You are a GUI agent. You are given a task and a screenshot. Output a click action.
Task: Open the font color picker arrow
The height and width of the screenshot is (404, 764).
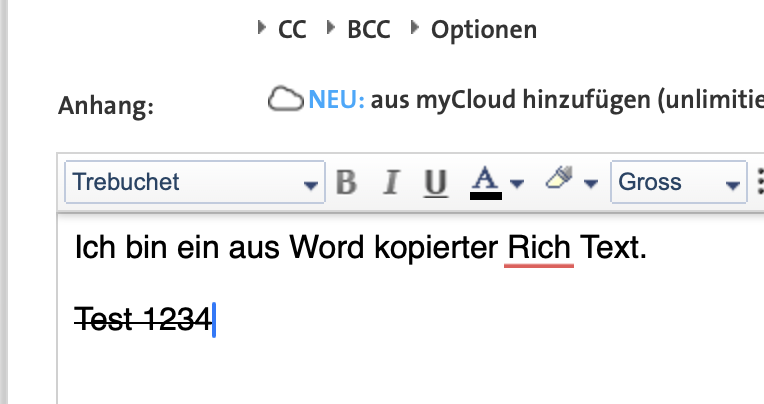[516, 184]
